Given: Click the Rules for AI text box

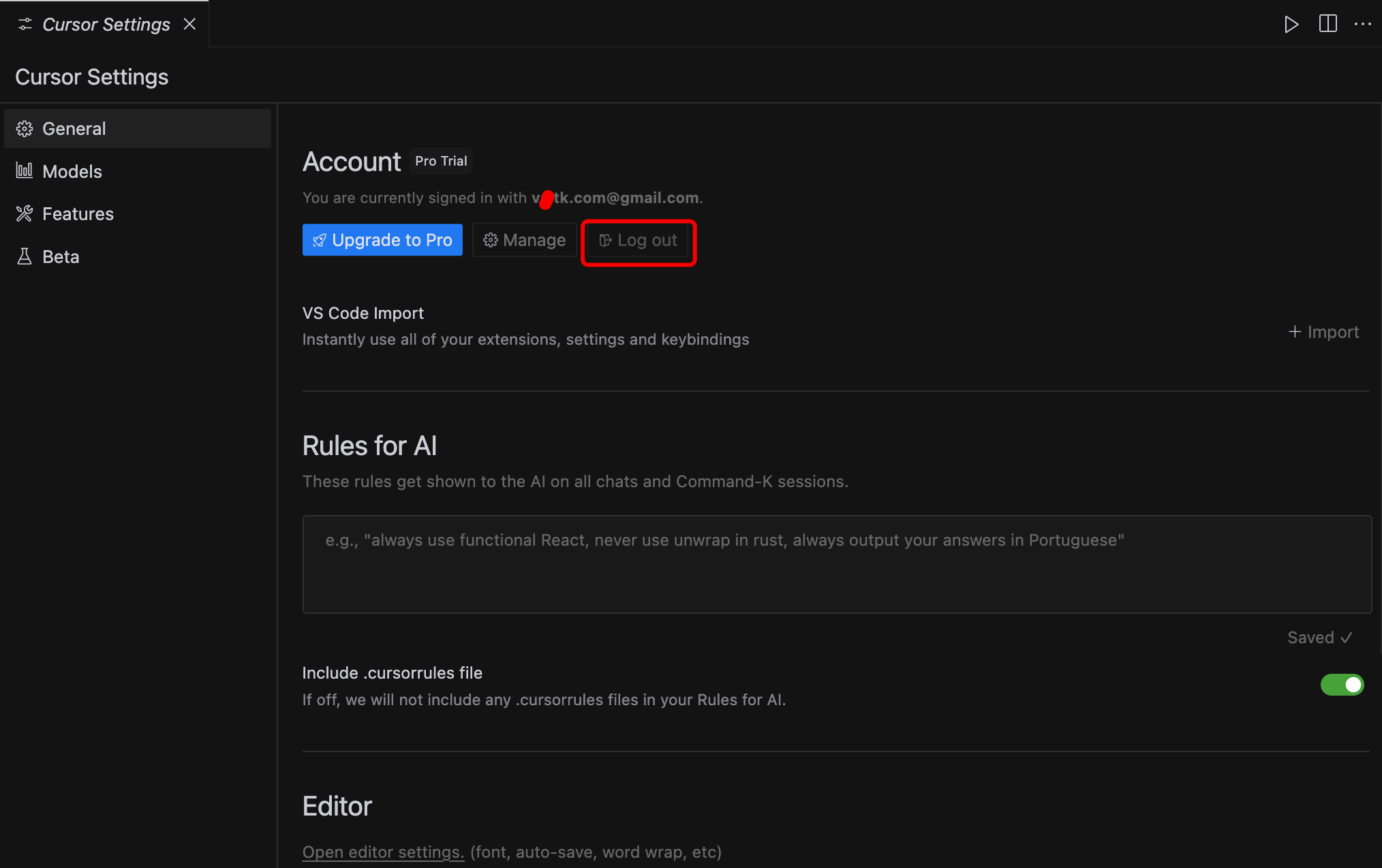Looking at the screenshot, I should pyautogui.click(x=837, y=564).
